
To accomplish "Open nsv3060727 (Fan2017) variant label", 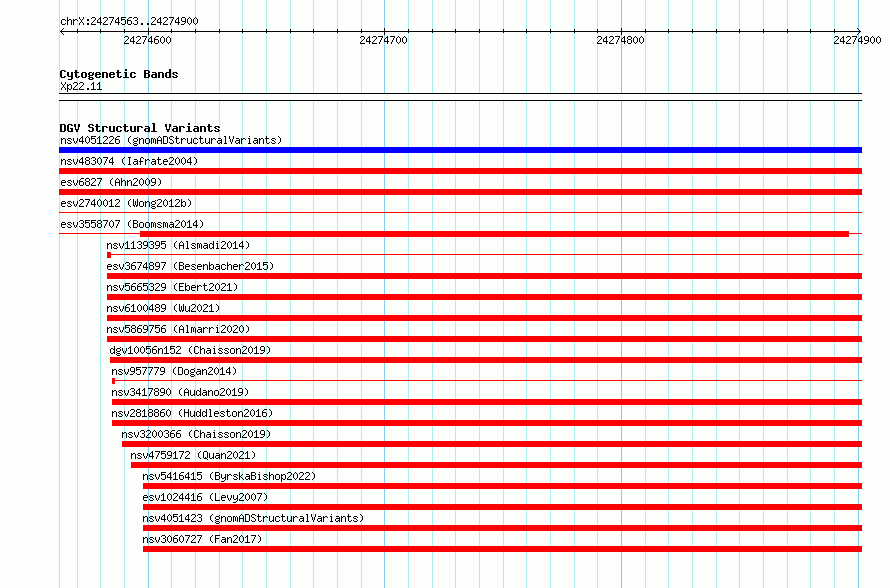I will [x=202, y=539].
